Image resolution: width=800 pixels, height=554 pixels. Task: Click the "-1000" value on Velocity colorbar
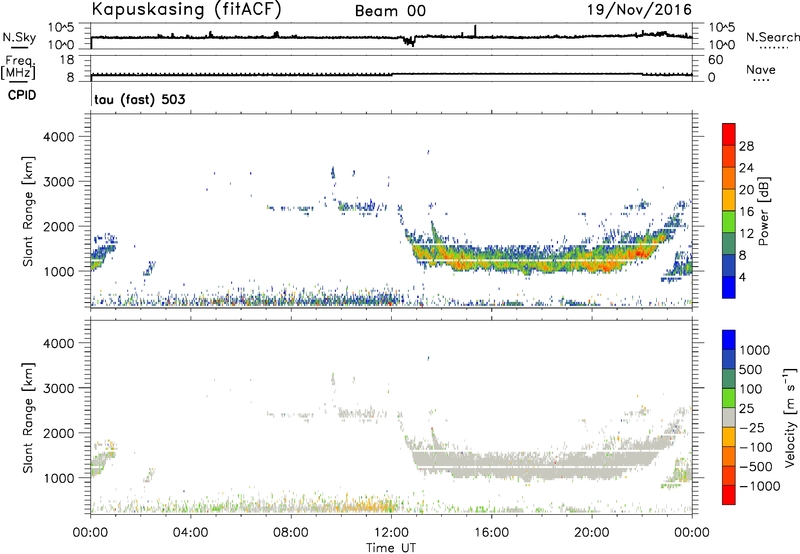(760, 486)
